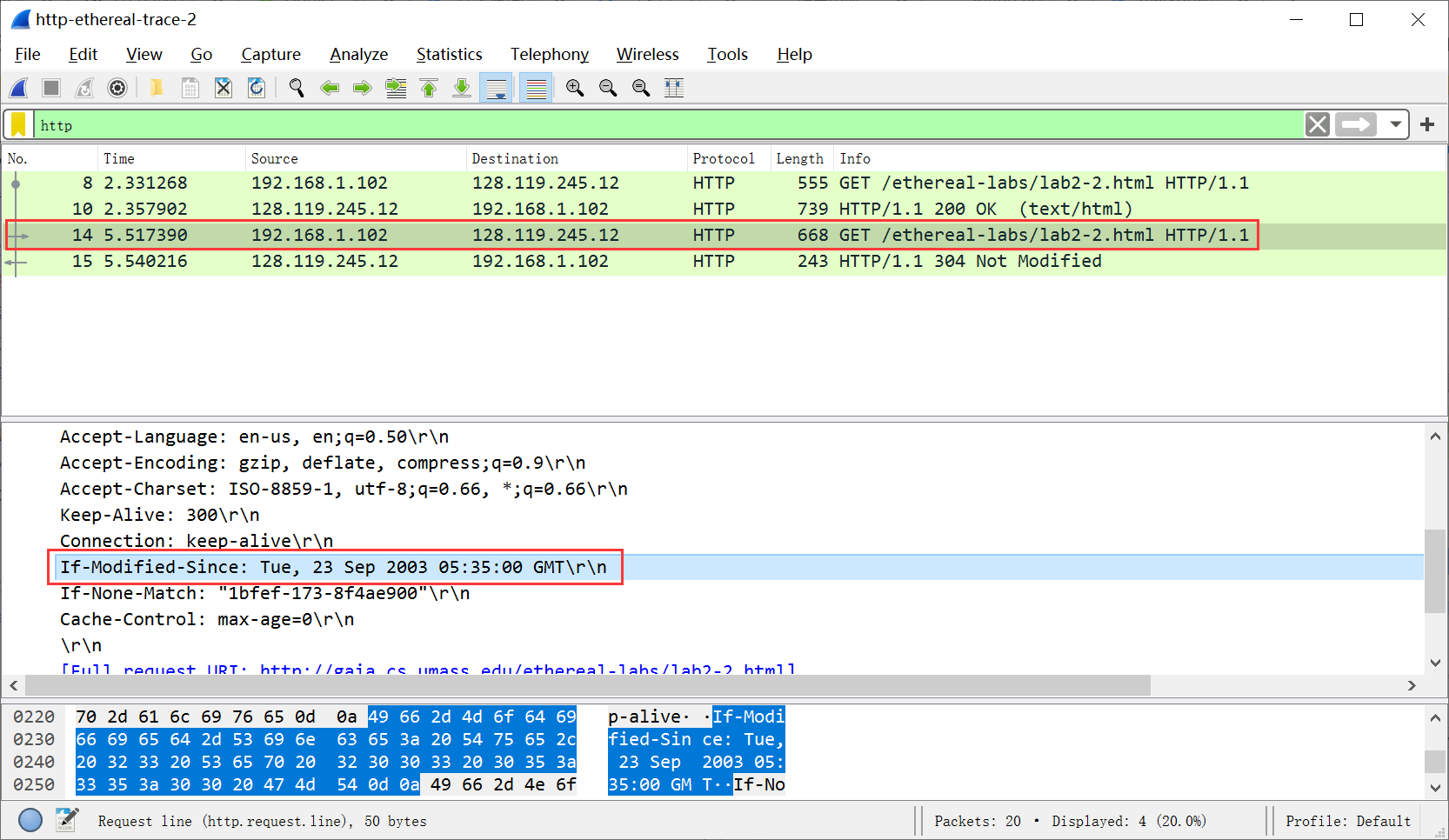Click in the http display filter field
Viewport: 1449px width, 840px height.
(668, 125)
